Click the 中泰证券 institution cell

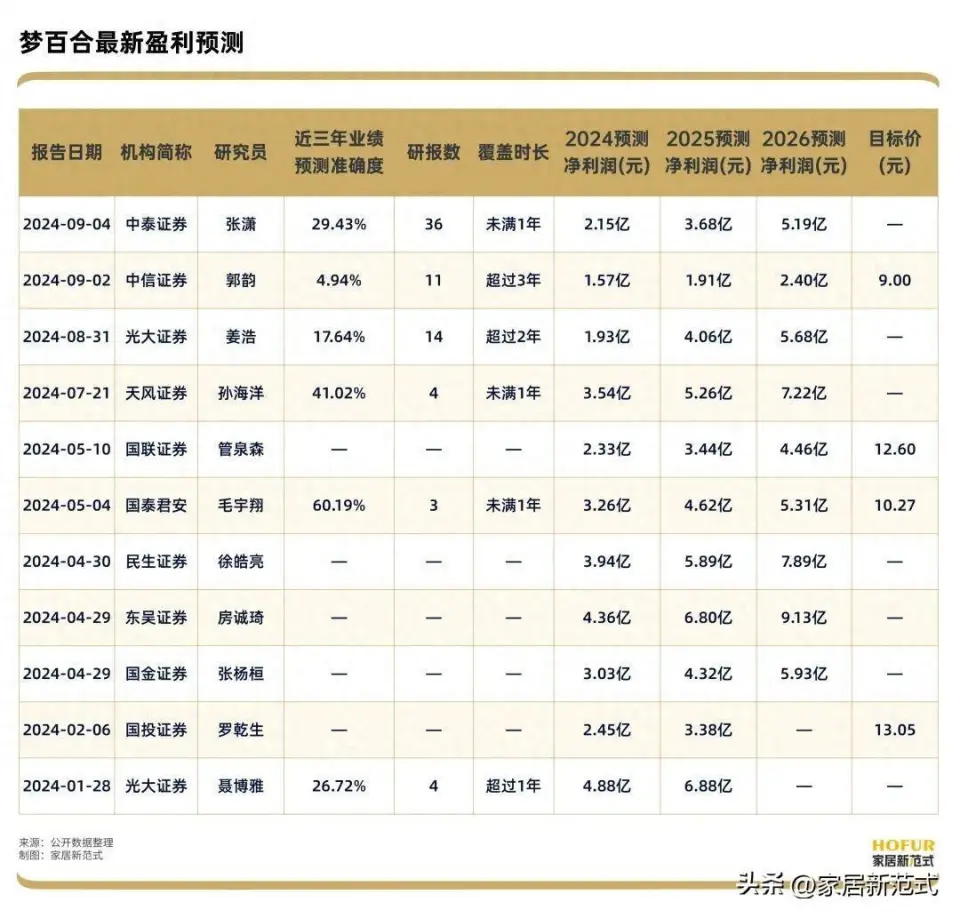[155, 224]
